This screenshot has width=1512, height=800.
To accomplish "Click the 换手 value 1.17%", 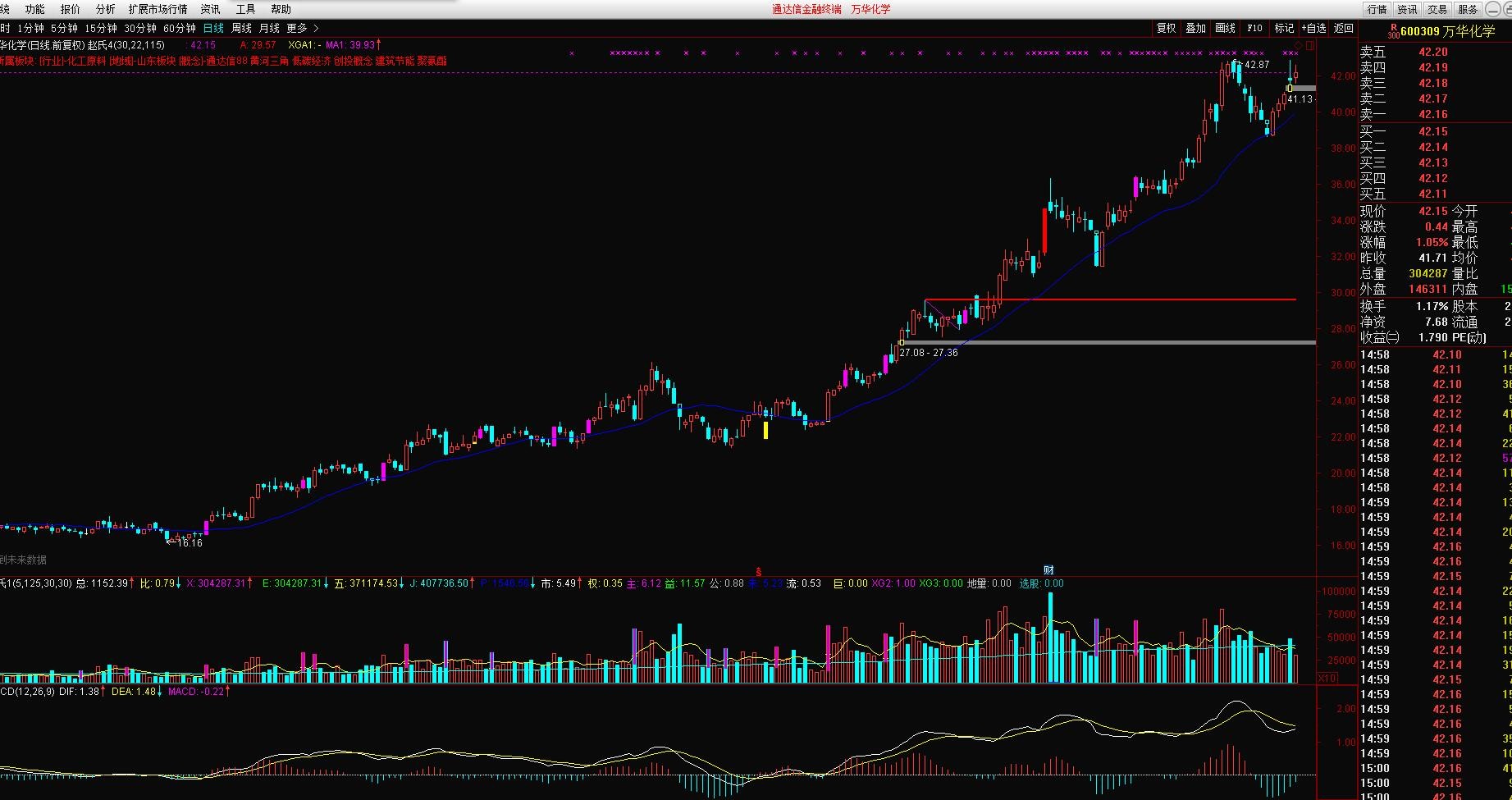I will tap(1432, 306).
